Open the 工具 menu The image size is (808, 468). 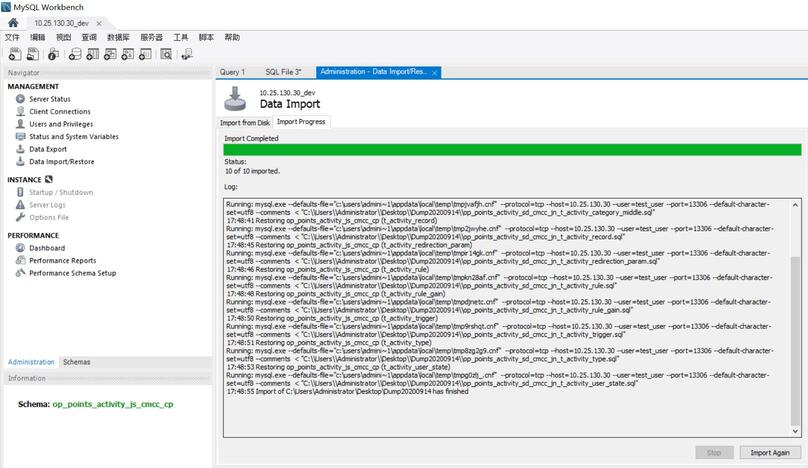[x=181, y=37]
